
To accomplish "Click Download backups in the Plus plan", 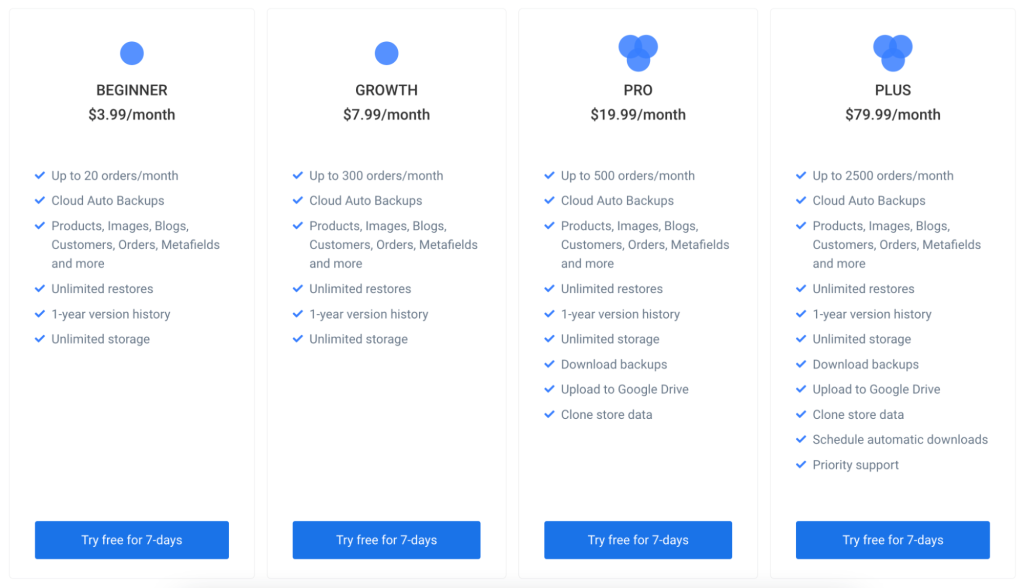I will pyautogui.click(x=865, y=365).
